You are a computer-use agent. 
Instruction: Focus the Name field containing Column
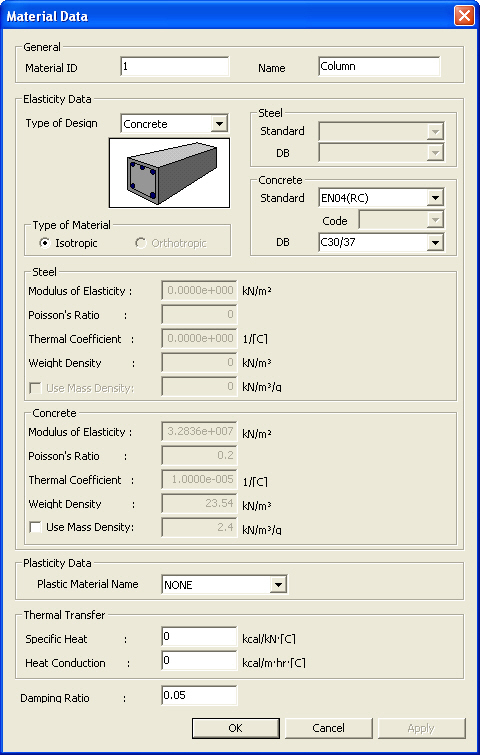379,66
